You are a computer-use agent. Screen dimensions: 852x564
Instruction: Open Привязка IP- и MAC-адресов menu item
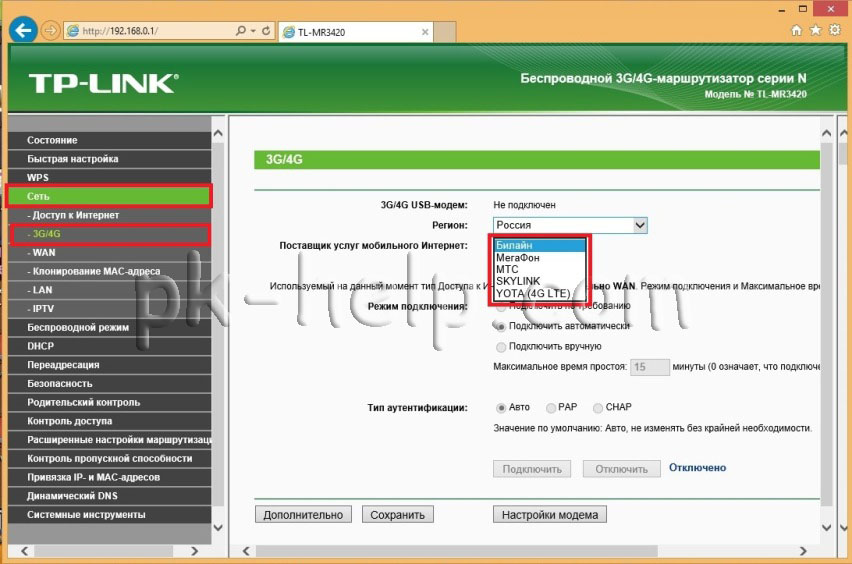pos(110,478)
